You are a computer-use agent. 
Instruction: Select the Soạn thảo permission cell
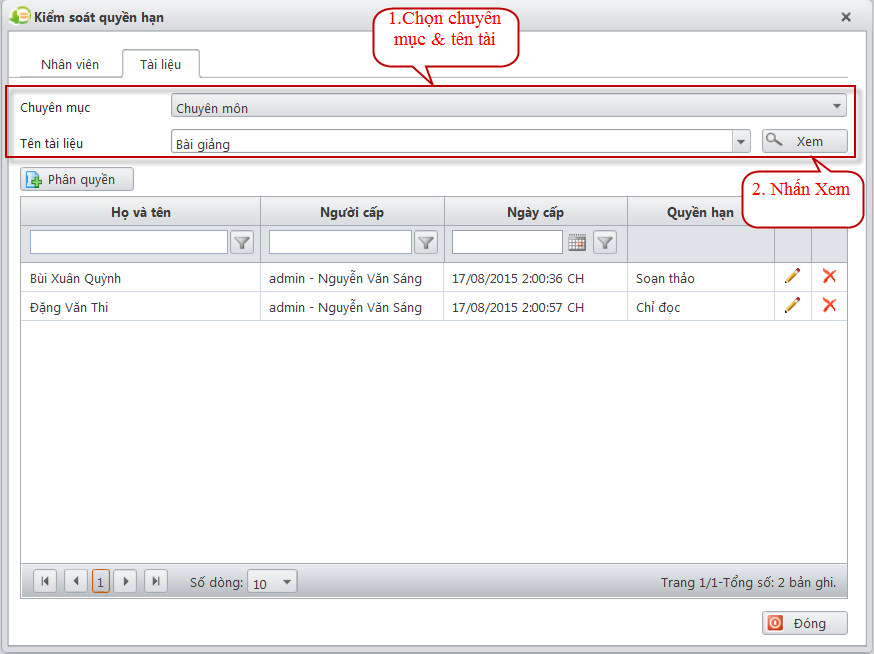pos(701,278)
